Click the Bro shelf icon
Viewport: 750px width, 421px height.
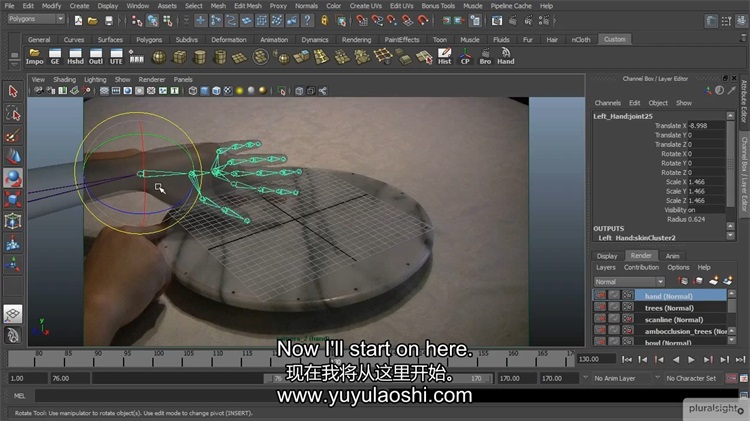click(x=485, y=56)
